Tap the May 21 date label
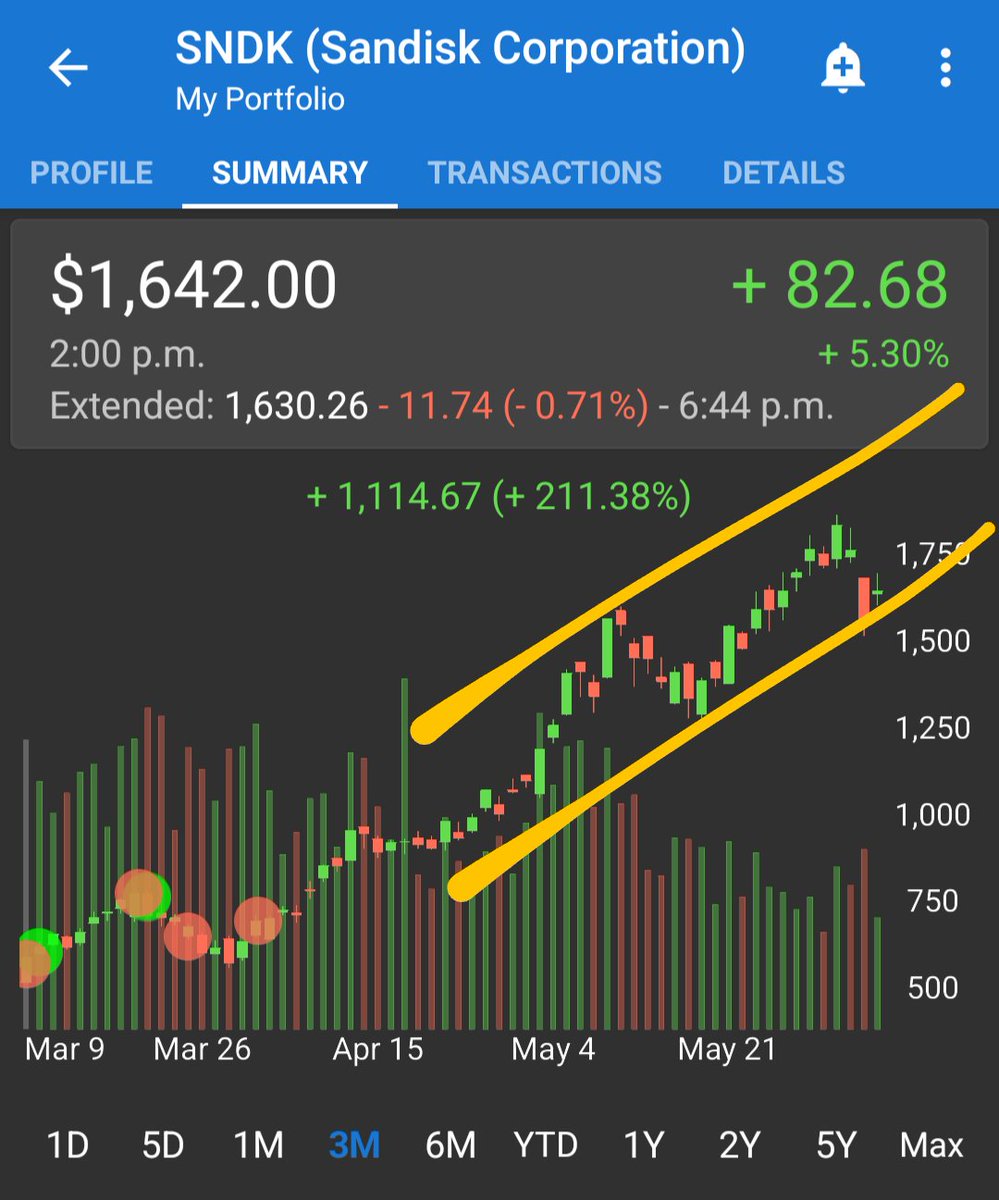The height and width of the screenshot is (1200, 999). pos(726,1050)
